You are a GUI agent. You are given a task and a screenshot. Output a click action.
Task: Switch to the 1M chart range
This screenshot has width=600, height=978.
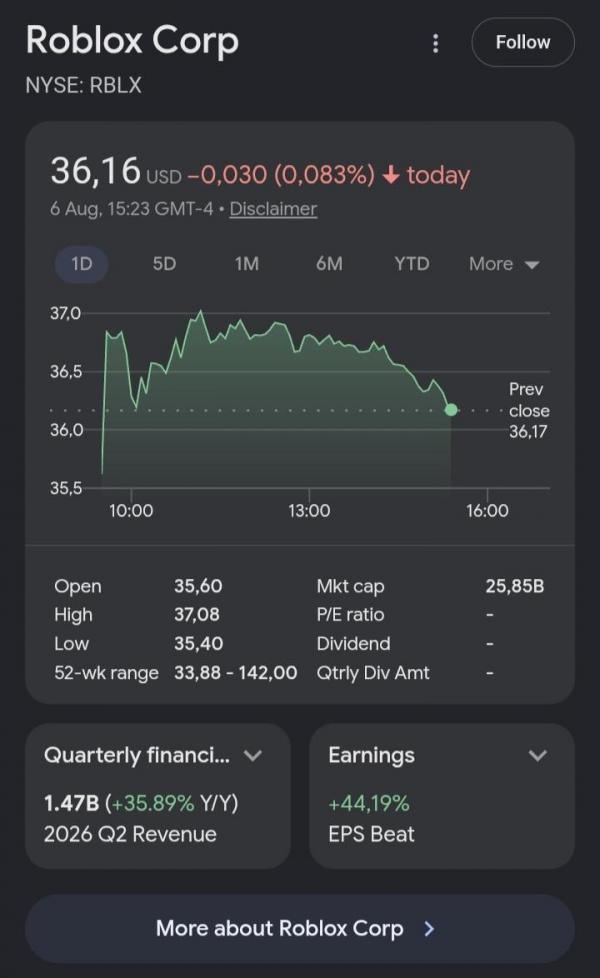click(x=246, y=264)
